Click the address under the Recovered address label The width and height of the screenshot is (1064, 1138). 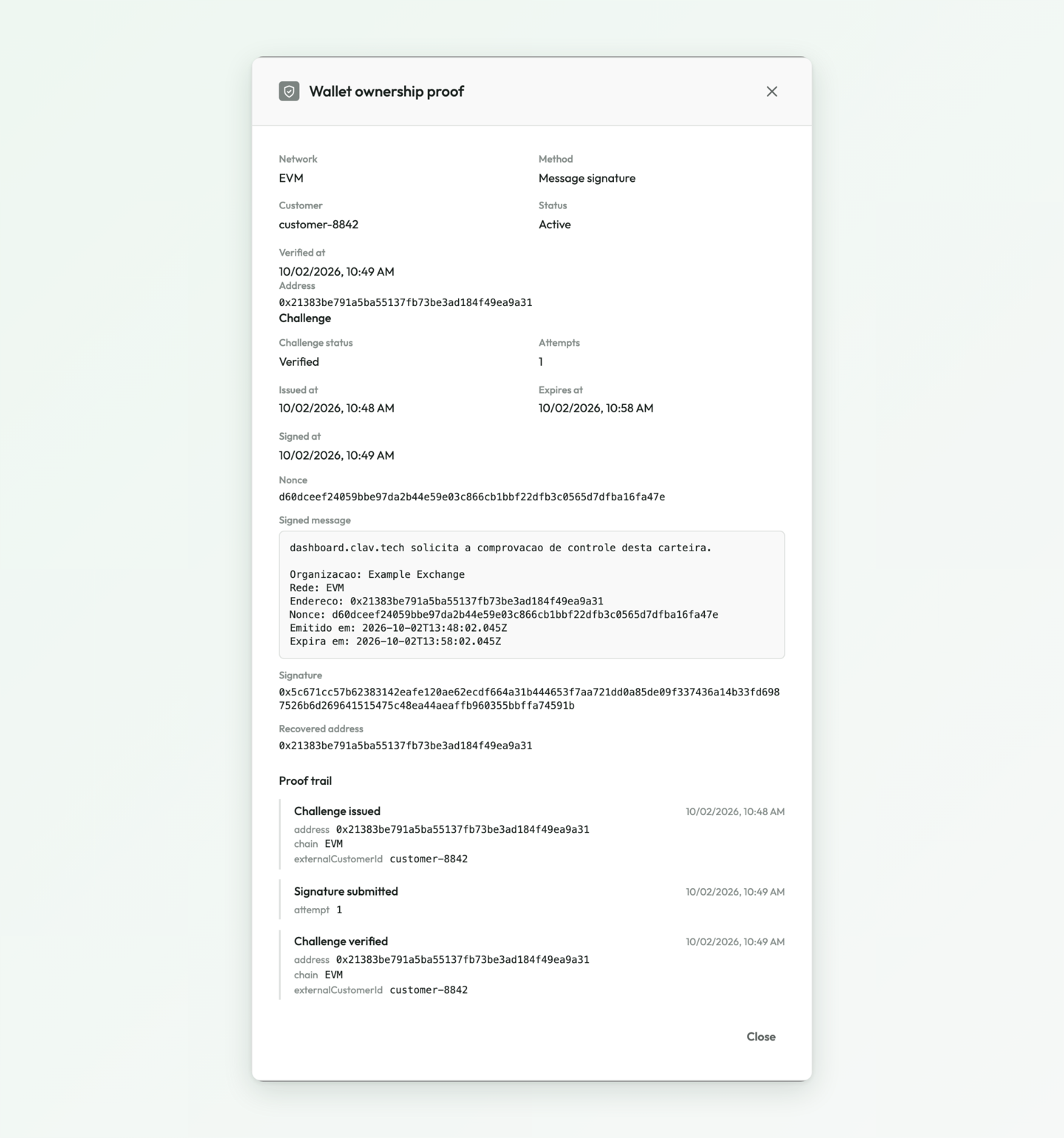pos(406,746)
